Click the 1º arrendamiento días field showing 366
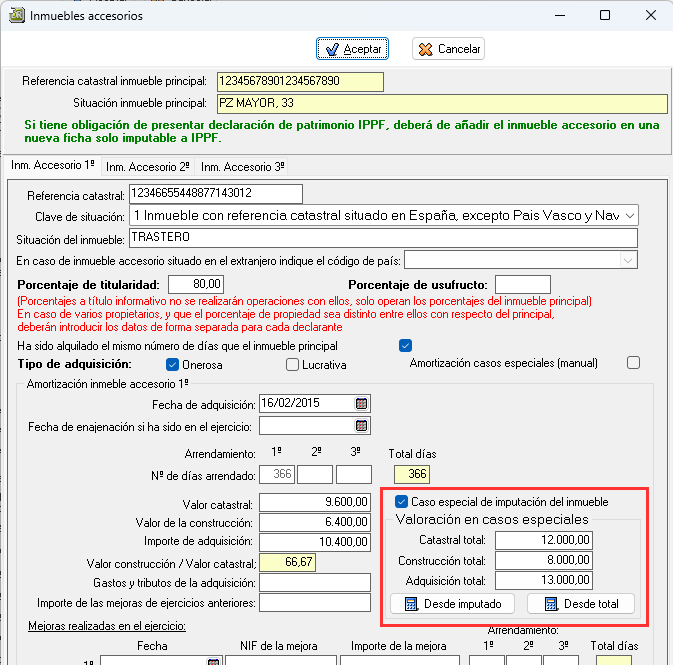 point(277,474)
